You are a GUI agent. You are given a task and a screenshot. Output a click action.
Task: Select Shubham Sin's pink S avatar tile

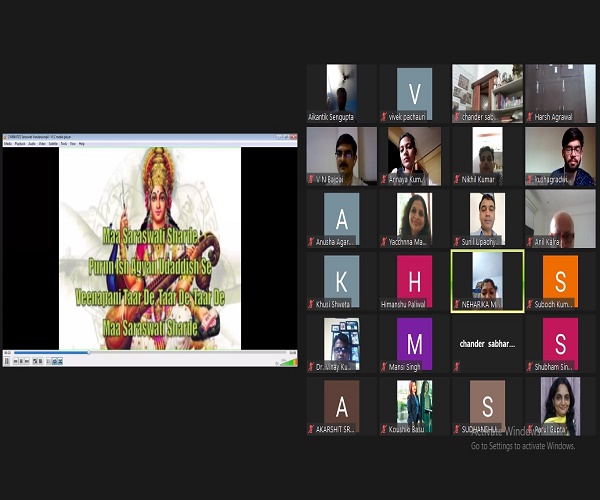(560, 344)
